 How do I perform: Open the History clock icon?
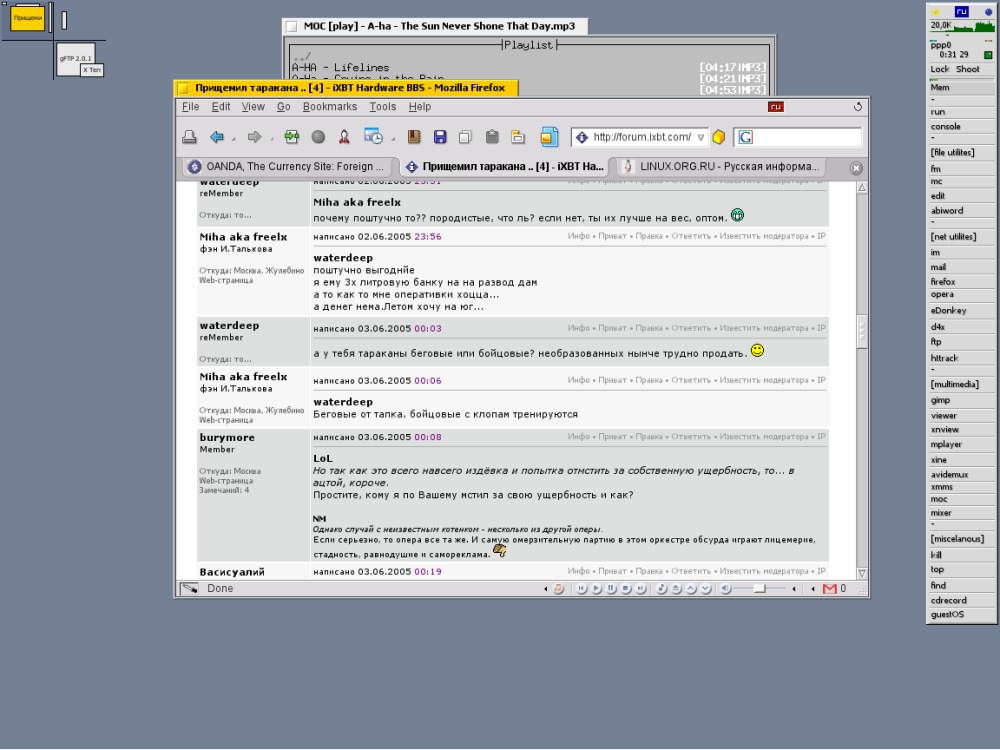coord(373,136)
